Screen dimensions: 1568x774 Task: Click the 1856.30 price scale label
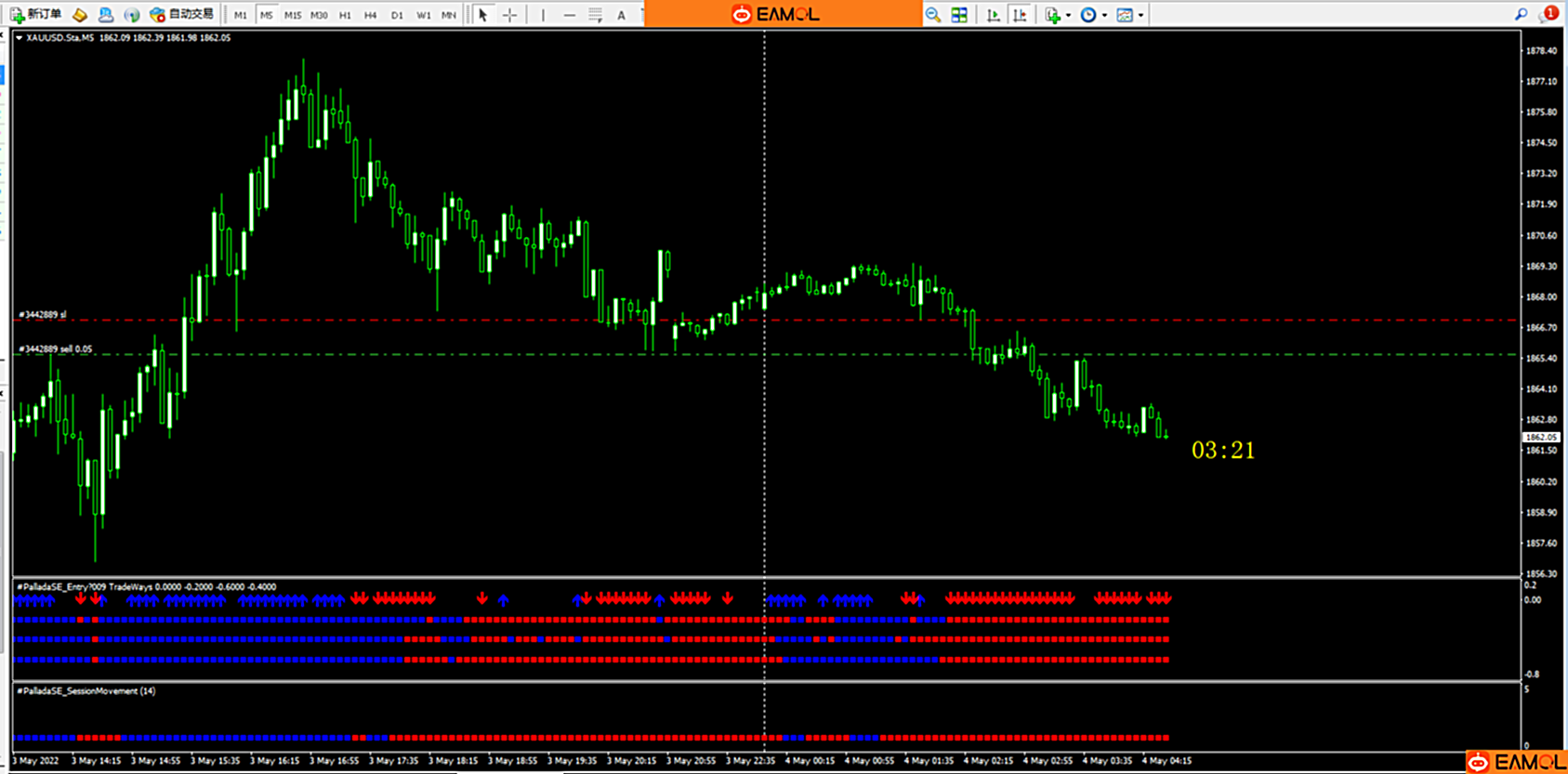pyautogui.click(x=1541, y=574)
